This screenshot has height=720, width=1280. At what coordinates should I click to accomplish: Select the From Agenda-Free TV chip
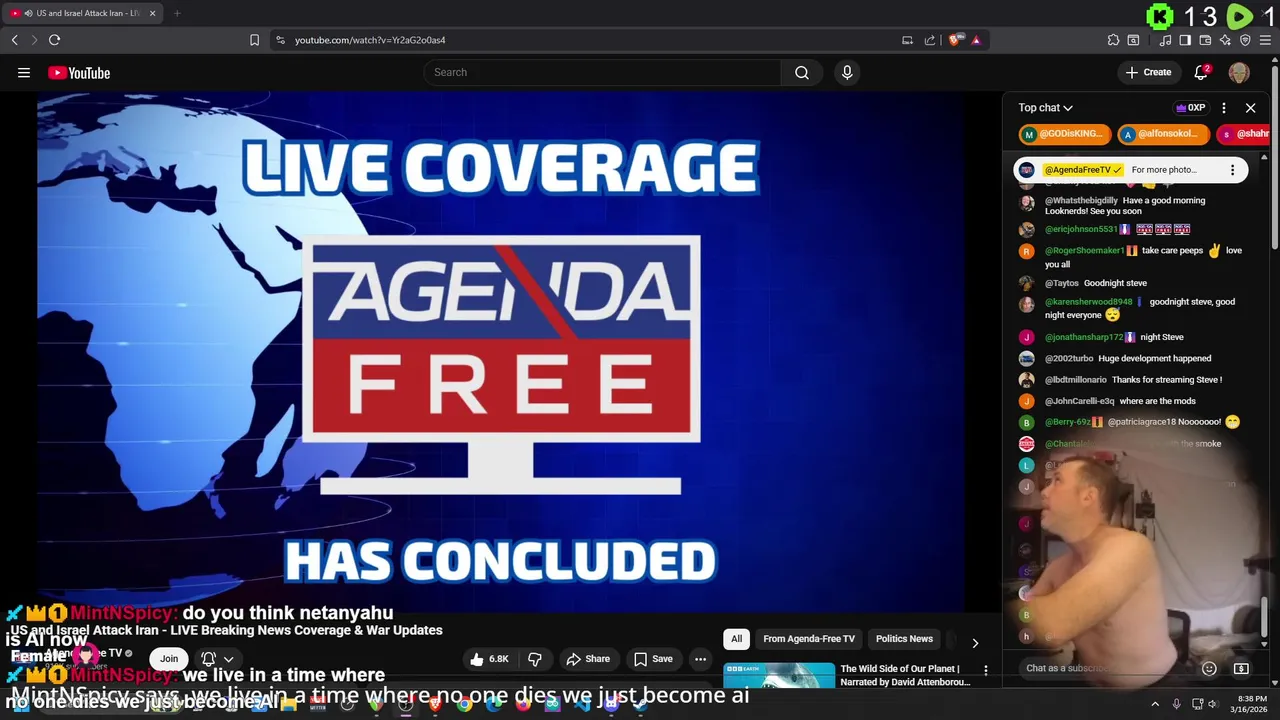[809, 639]
